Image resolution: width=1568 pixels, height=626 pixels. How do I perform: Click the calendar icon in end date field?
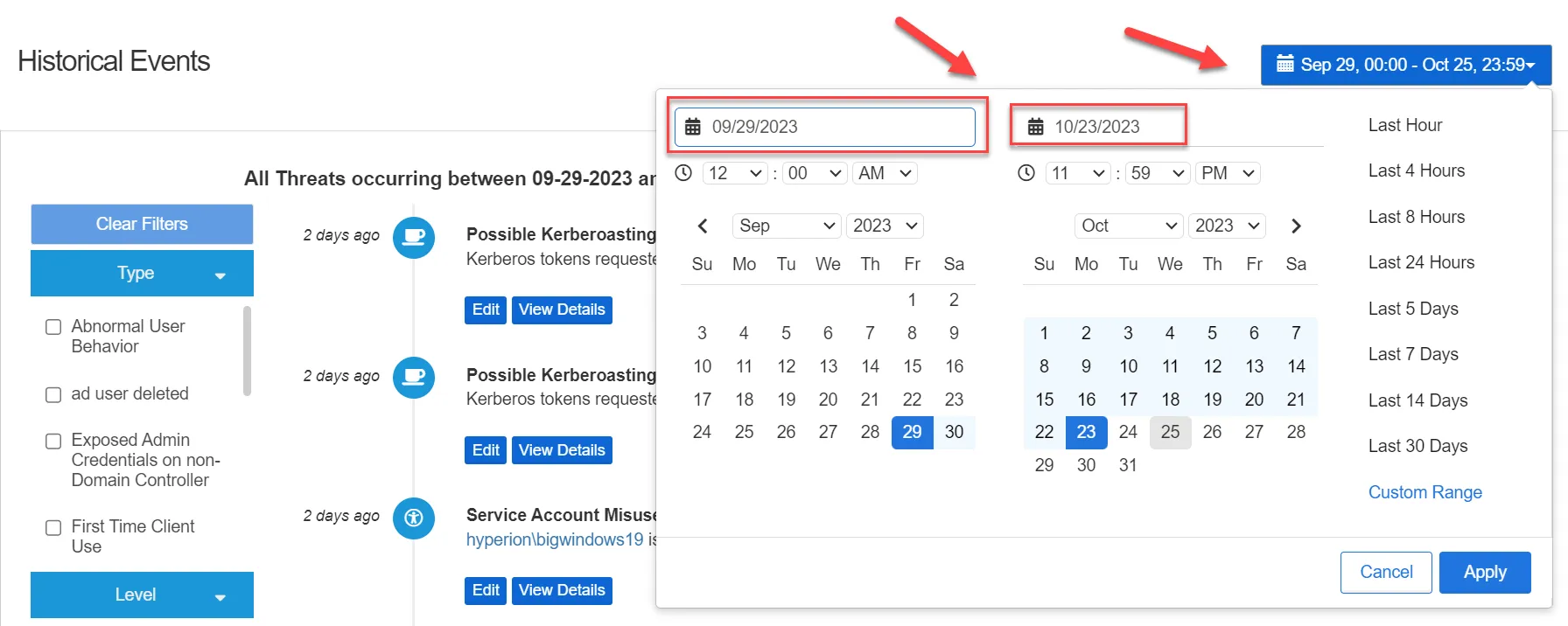pyautogui.click(x=1035, y=127)
